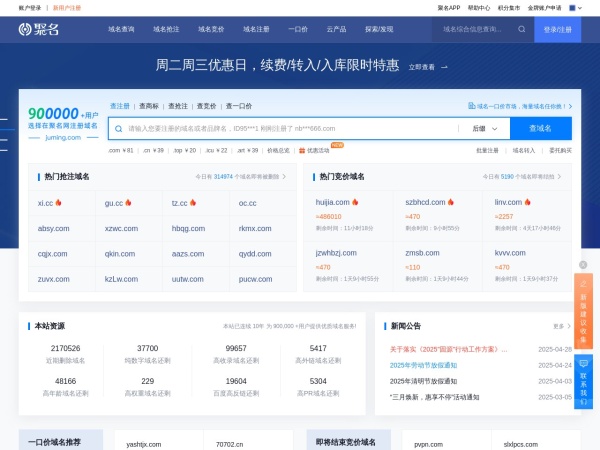Click 域名转入 link

coord(524,150)
